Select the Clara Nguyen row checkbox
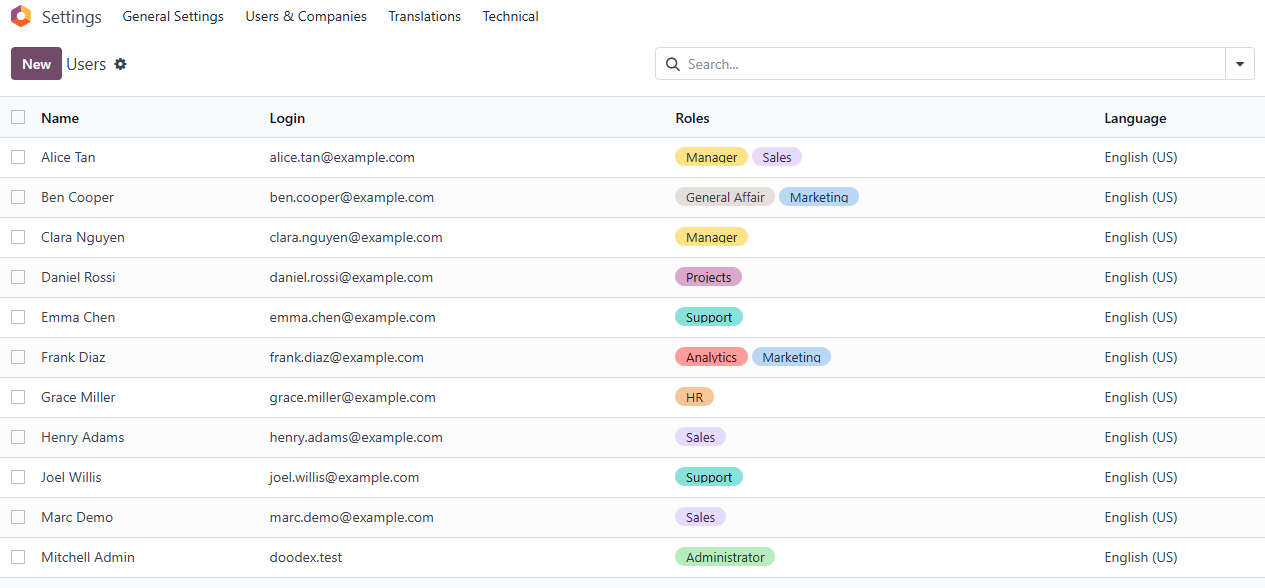The image size is (1265, 588). click(x=18, y=237)
